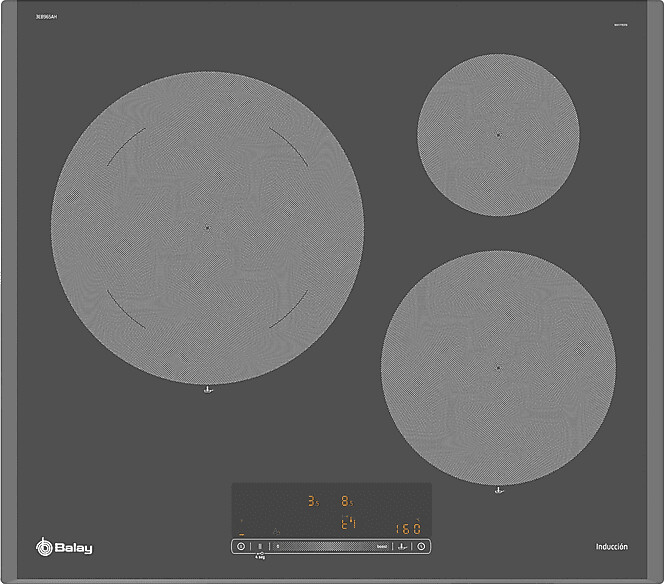This screenshot has width=664, height=584.
Task: Select the bottom-right cooking zone
Action: click(x=498, y=367)
